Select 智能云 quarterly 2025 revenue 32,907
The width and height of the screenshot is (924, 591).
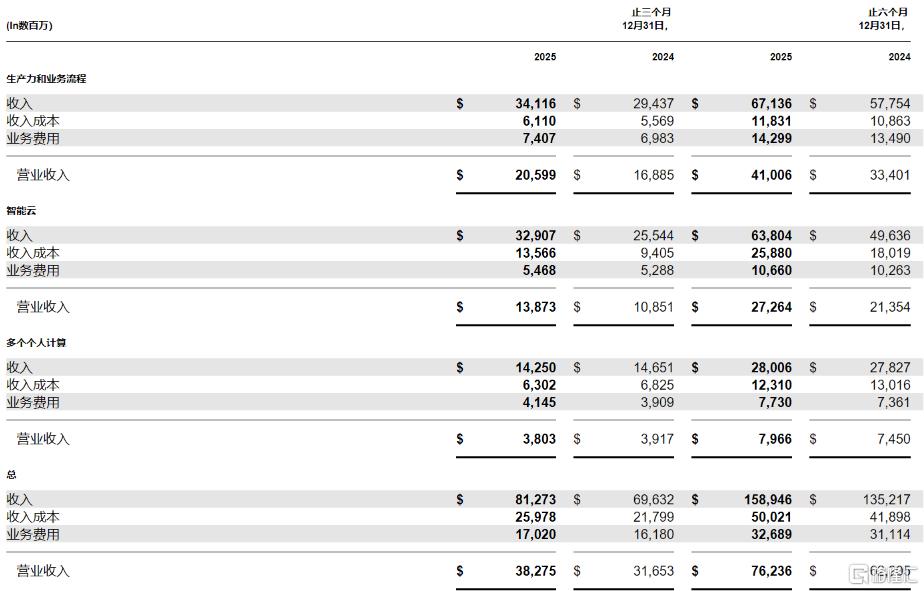point(535,235)
